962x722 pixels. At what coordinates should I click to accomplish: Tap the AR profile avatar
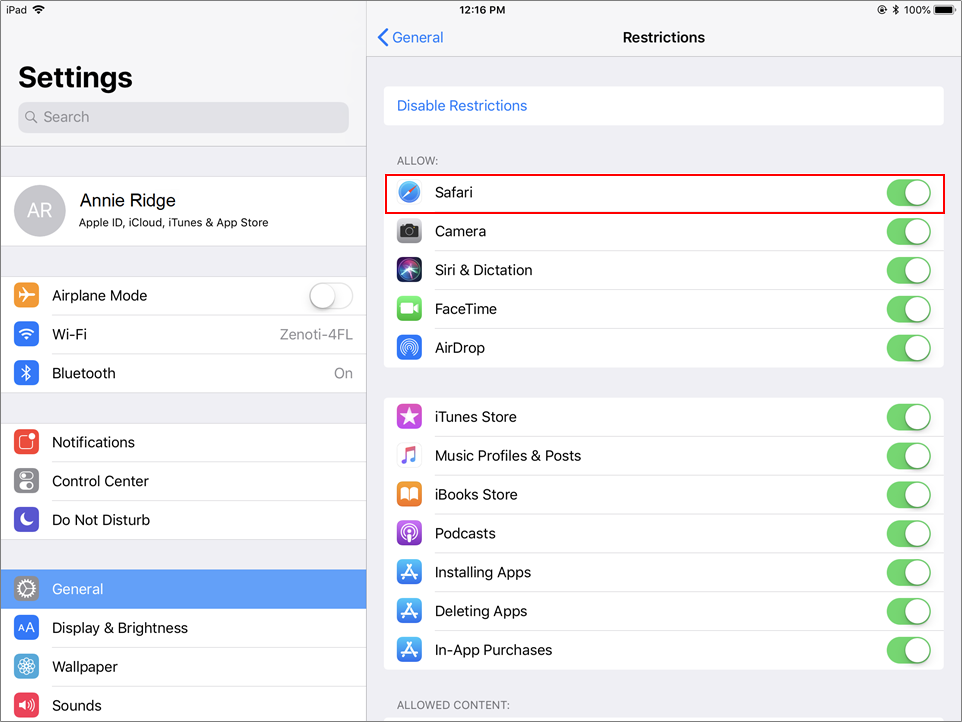pyautogui.click(x=40, y=210)
